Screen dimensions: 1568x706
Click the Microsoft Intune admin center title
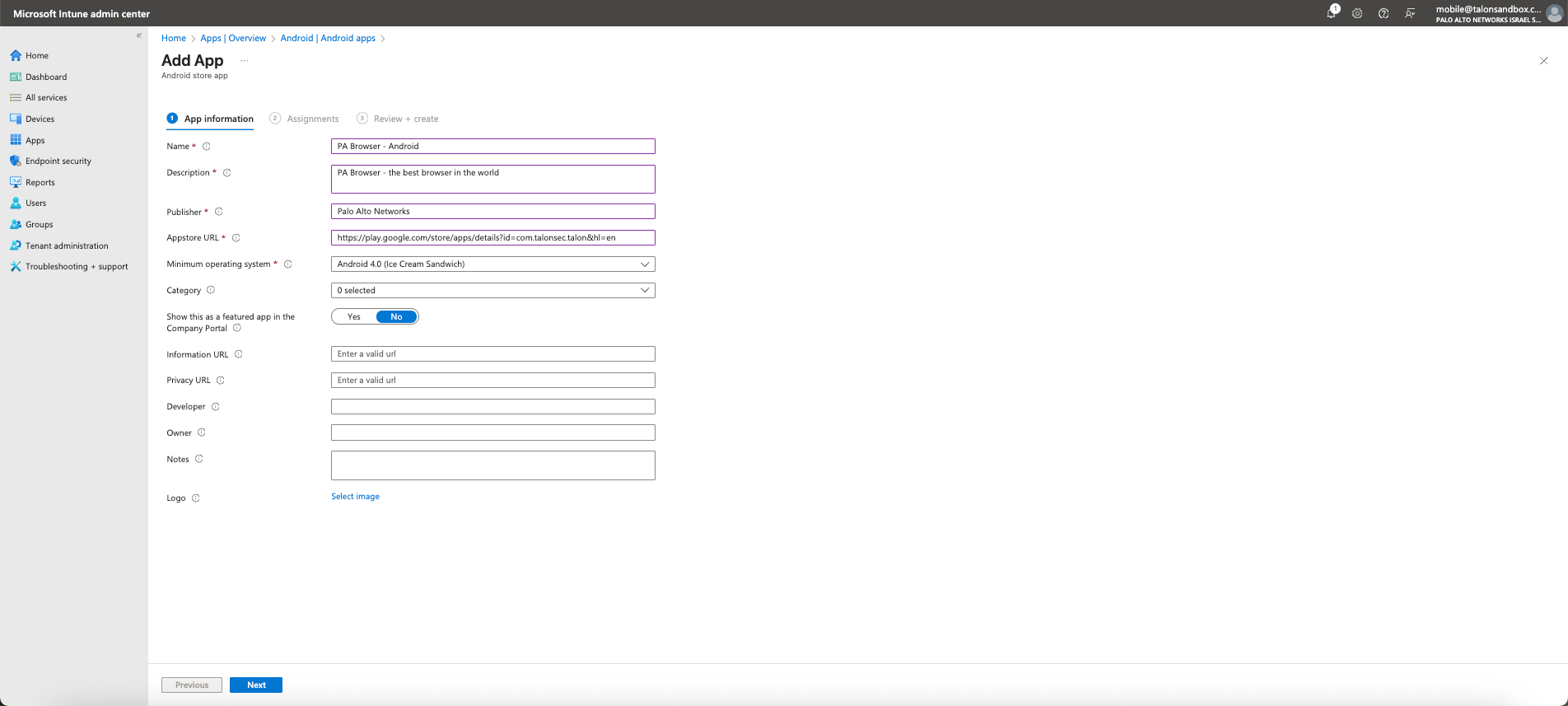pyautogui.click(x=82, y=14)
